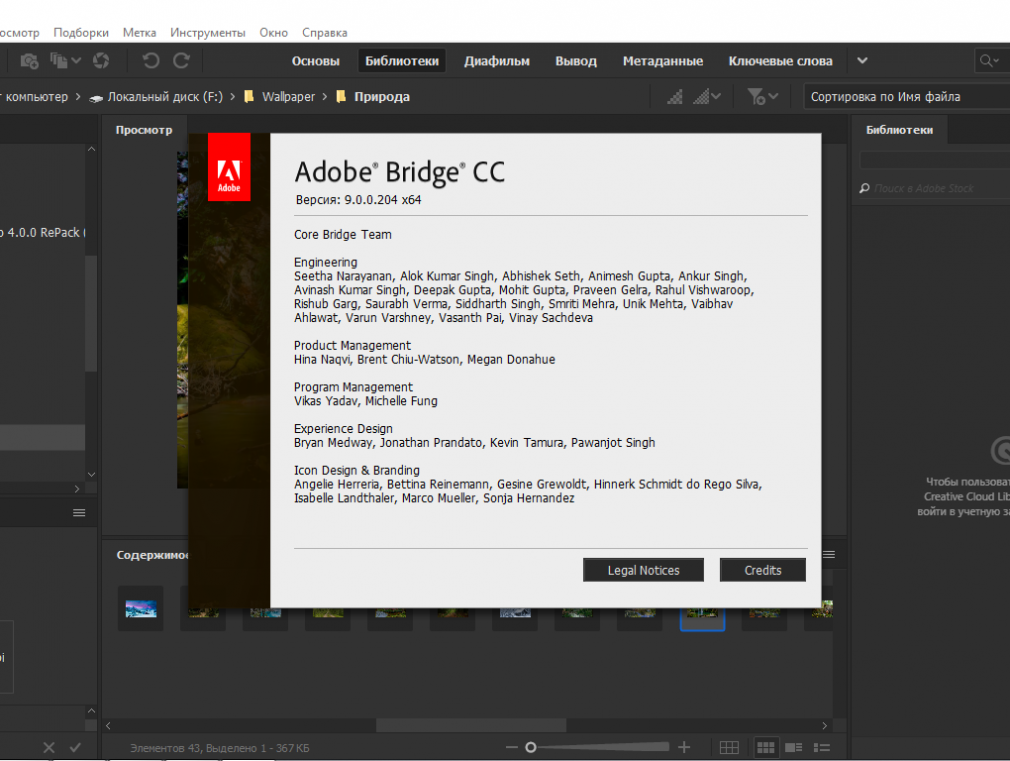Click the search magnifier in top-right field
Image resolution: width=1010 pixels, height=761 pixels.
[986, 61]
